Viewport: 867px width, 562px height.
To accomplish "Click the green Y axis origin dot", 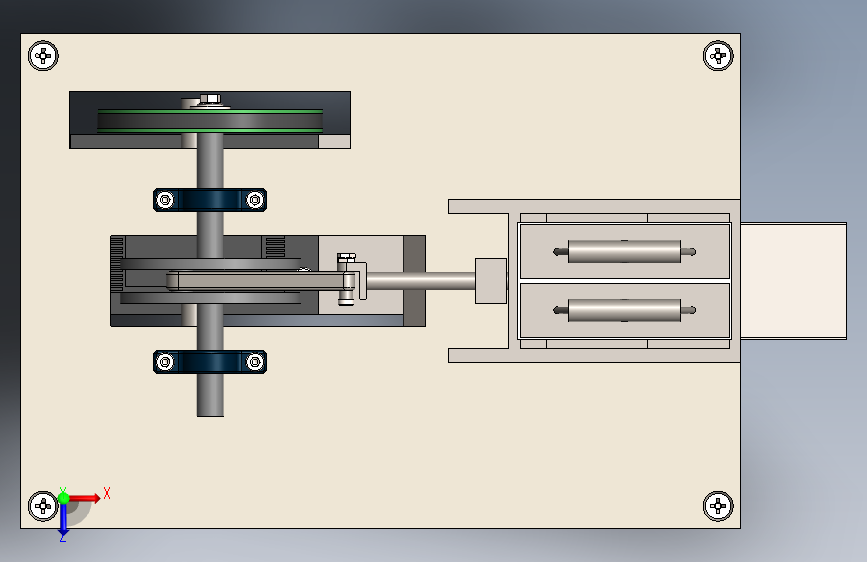I will tap(64, 498).
